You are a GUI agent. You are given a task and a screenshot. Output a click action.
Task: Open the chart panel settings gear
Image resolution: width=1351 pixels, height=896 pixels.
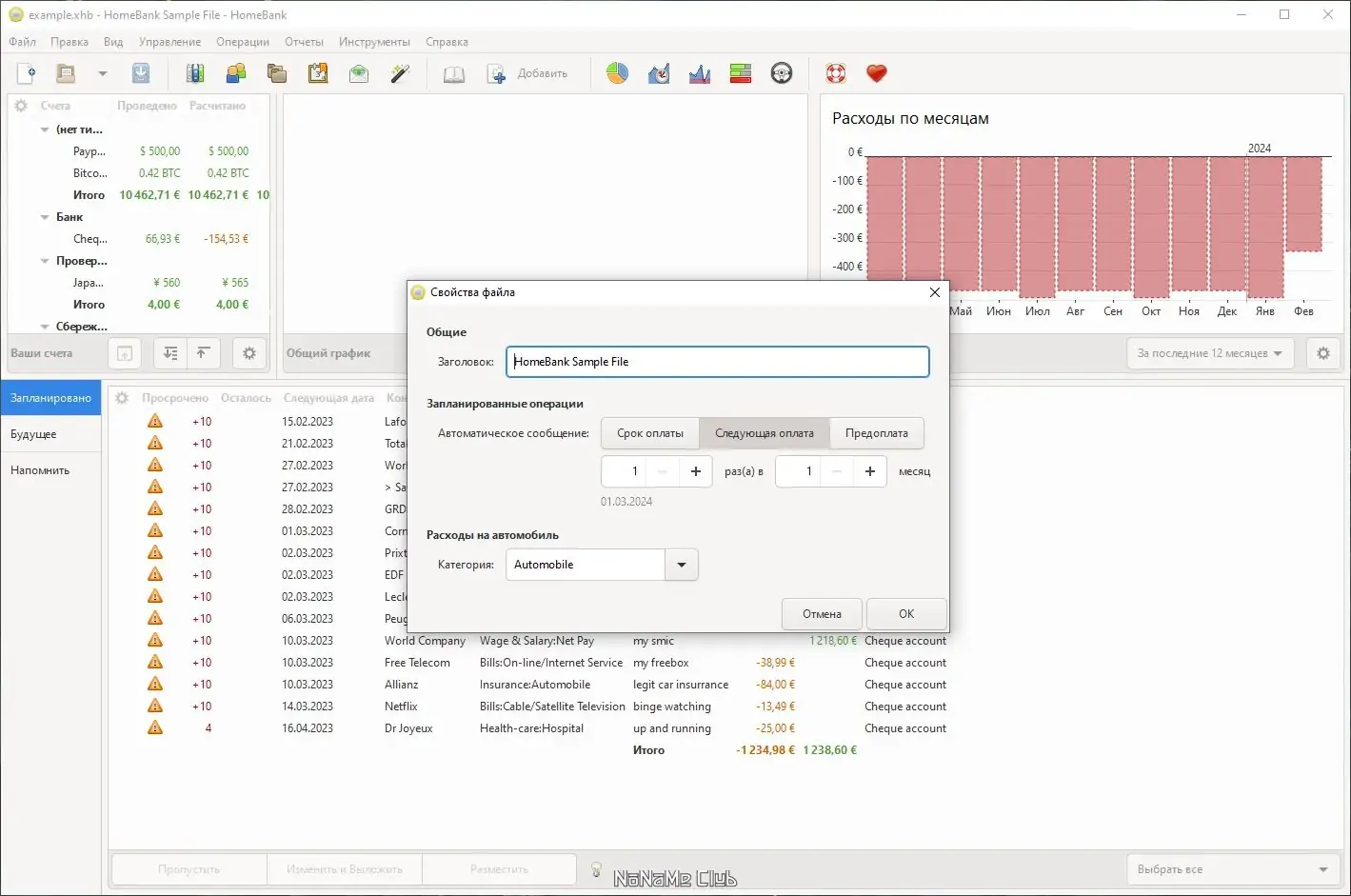click(1323, 353)
